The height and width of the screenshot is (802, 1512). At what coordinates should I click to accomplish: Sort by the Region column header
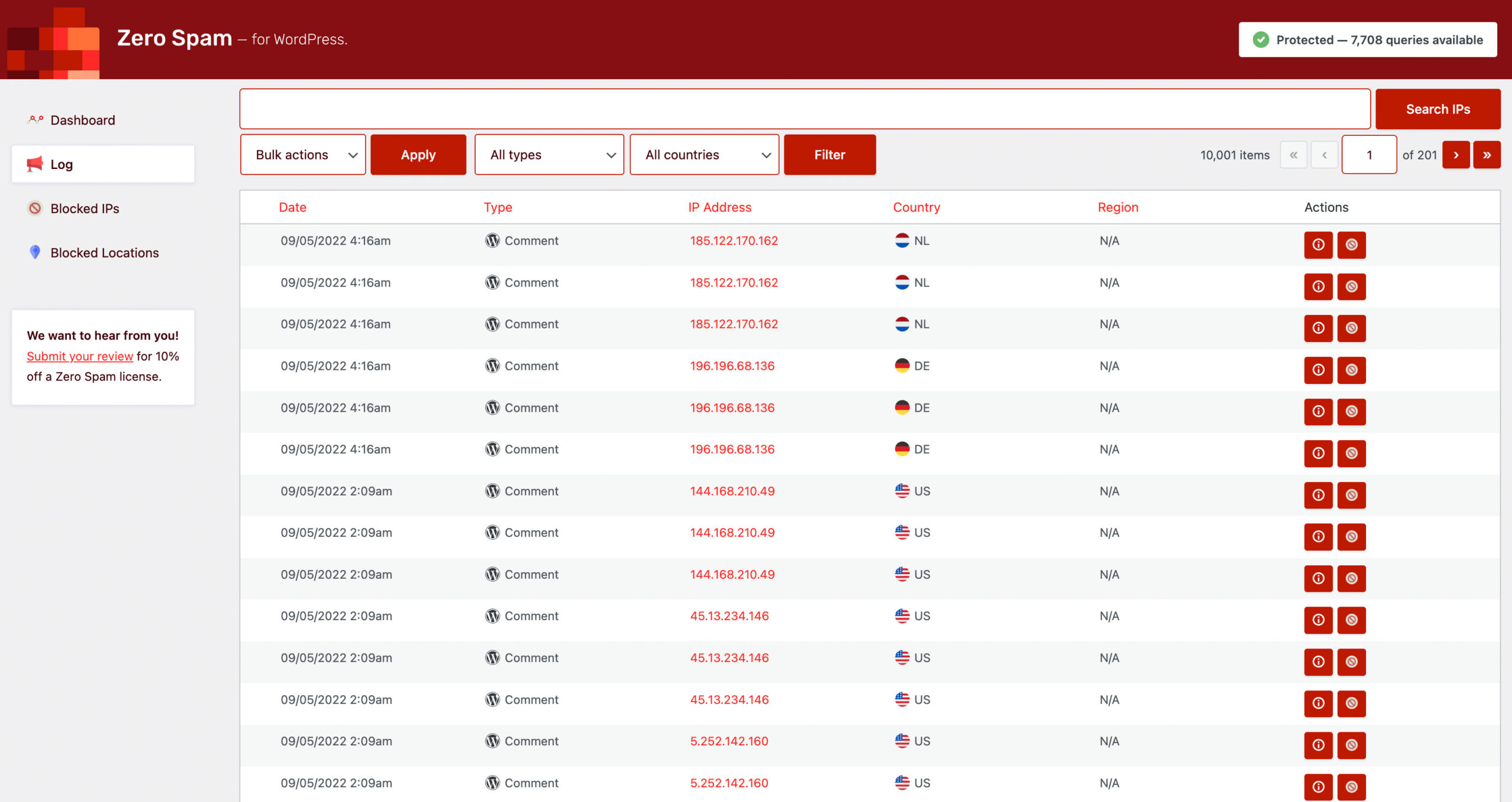(x=1117, y=207)
